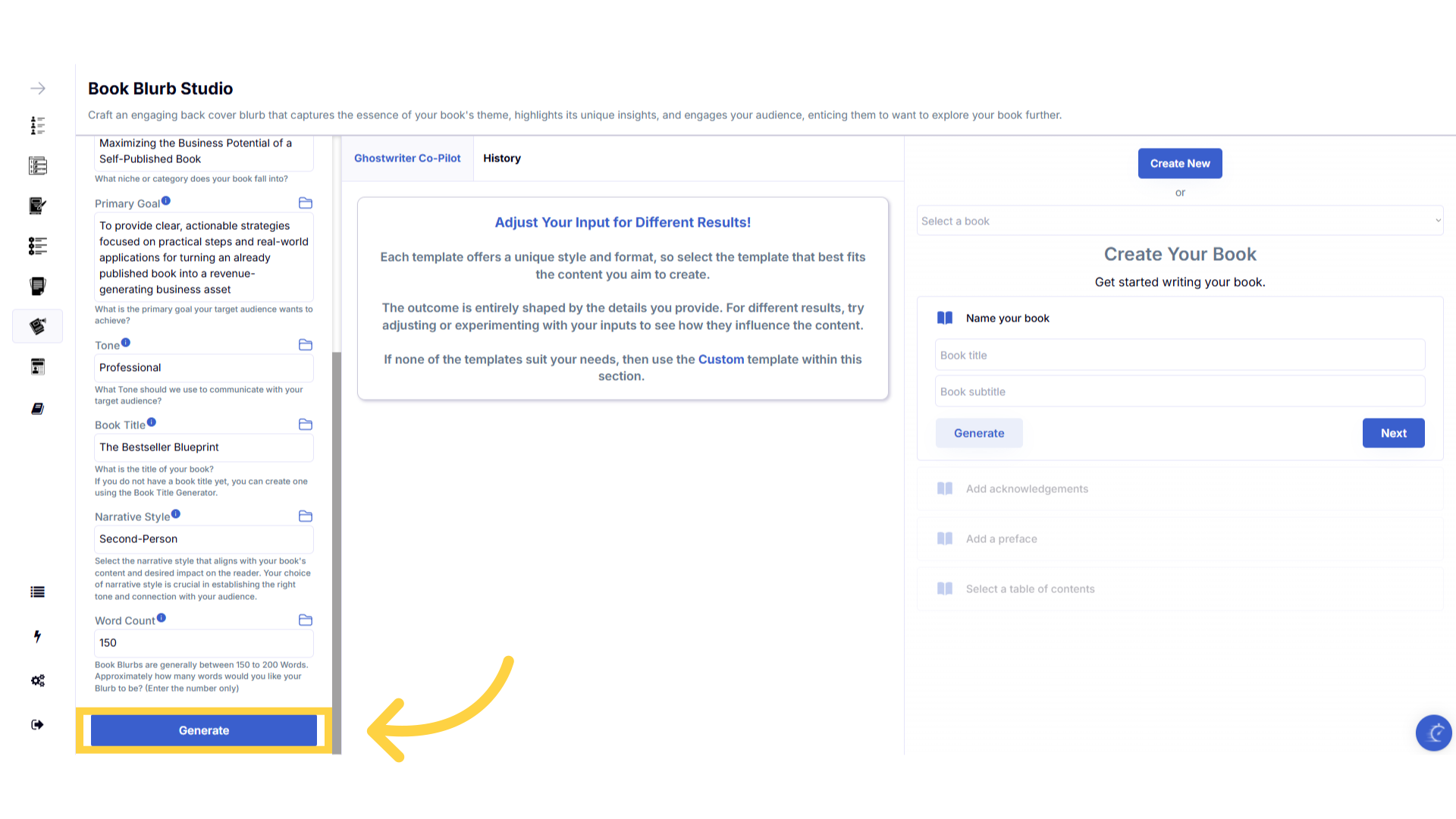Click the info icon next to Narrative Style
This screenshot has width=1456, height=819.
point(176,514)
